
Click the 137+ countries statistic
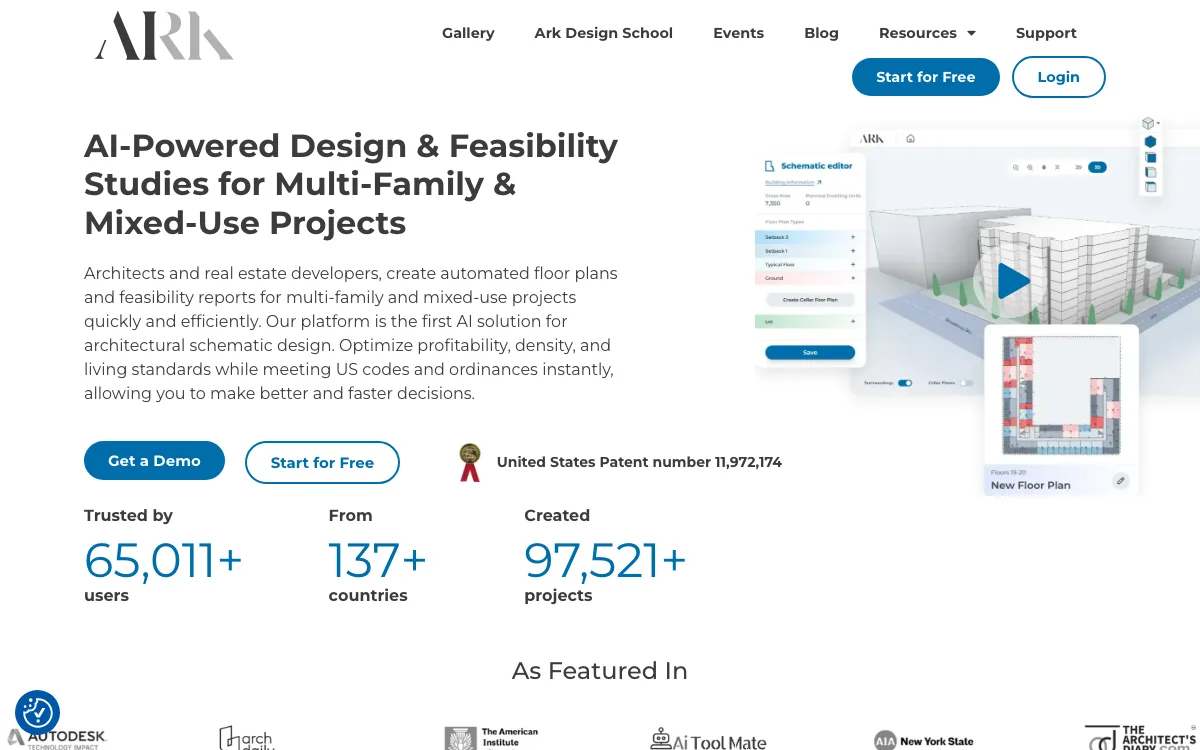378,560
